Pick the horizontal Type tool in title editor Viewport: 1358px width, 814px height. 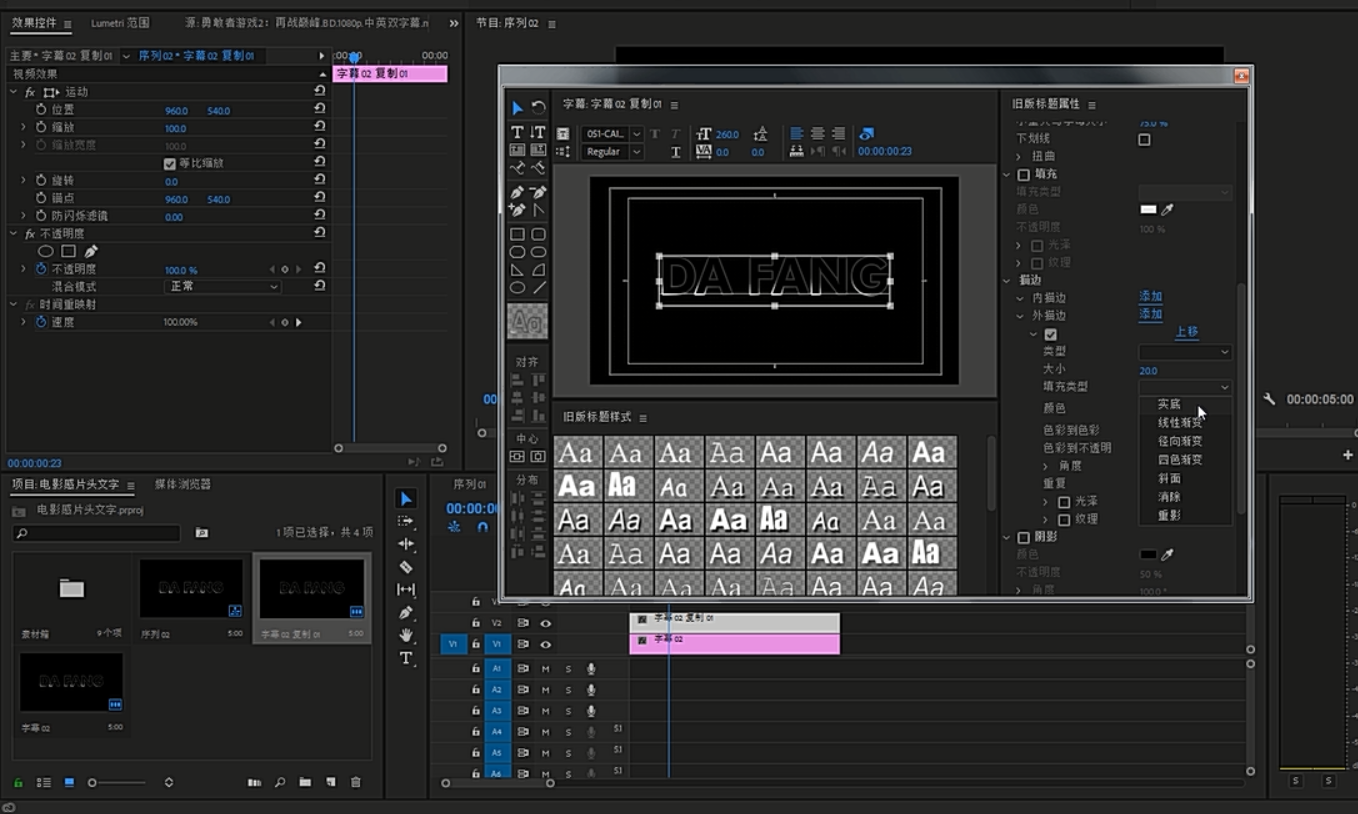(517, 132)
